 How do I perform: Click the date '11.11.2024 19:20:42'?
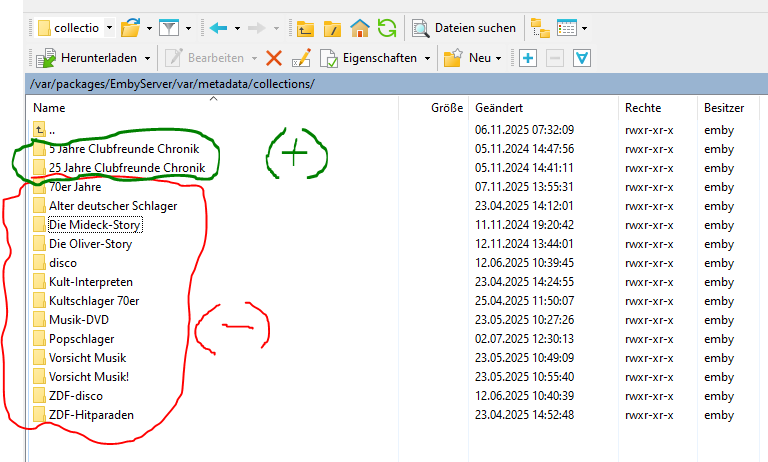pyautogui.click(x=524, y=225)
